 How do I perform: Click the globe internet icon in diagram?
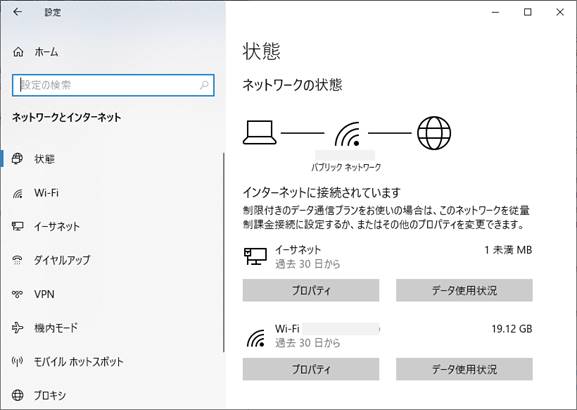(434, 133)
